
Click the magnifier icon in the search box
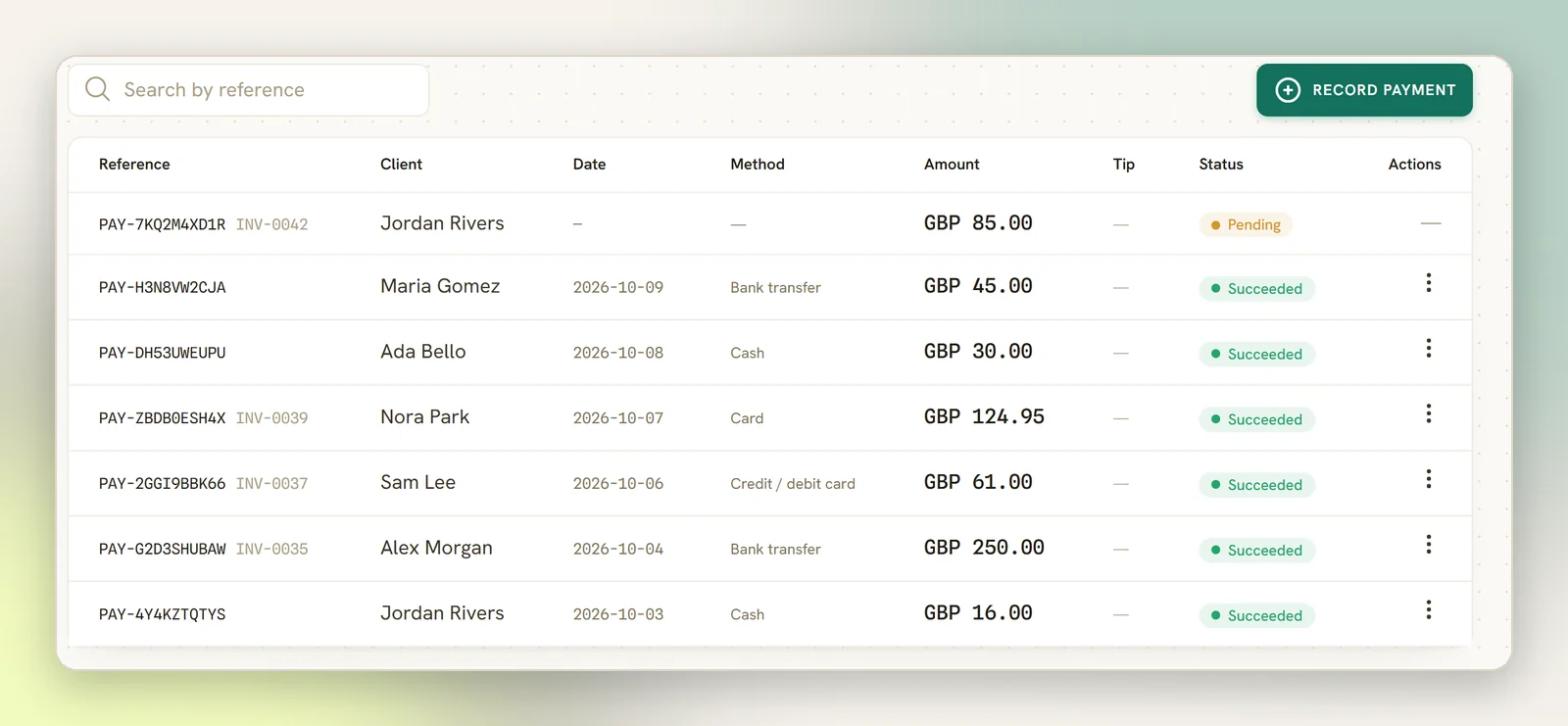(x=97, y=89)
